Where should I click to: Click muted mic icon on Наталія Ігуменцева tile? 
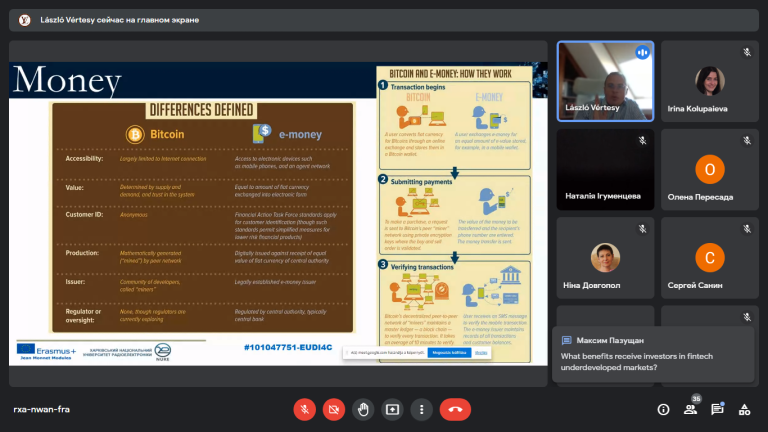coord(643,141)
